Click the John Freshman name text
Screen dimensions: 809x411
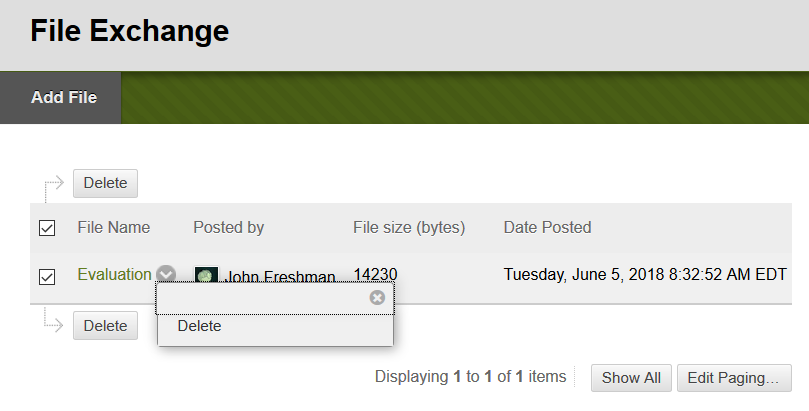coord(280,277)
